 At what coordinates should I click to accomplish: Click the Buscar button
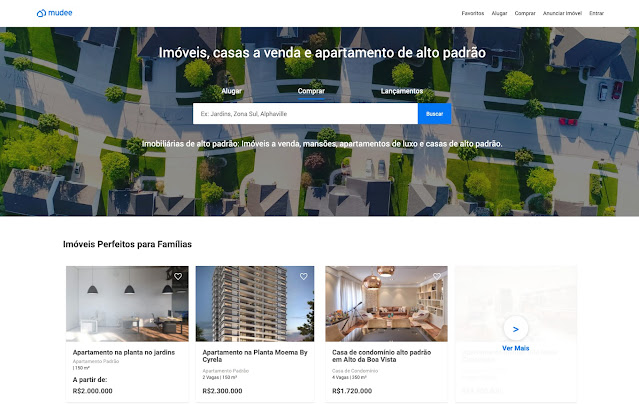tap(434, 114)
